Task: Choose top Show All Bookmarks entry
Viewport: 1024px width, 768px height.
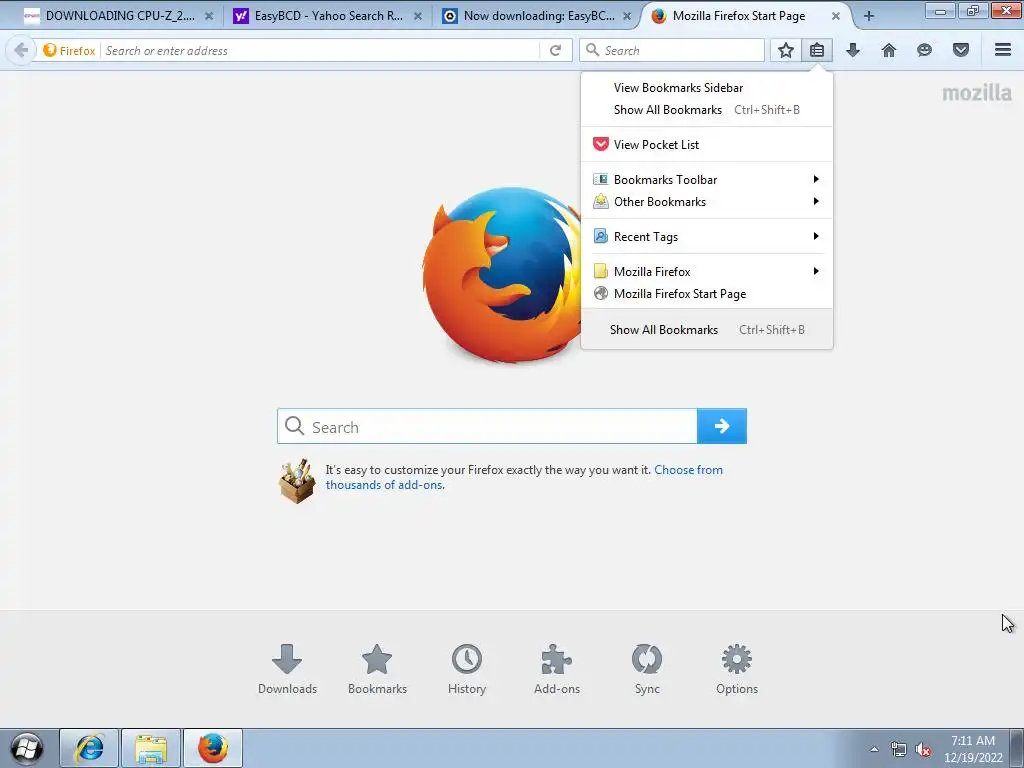Action: coord(707,110)
